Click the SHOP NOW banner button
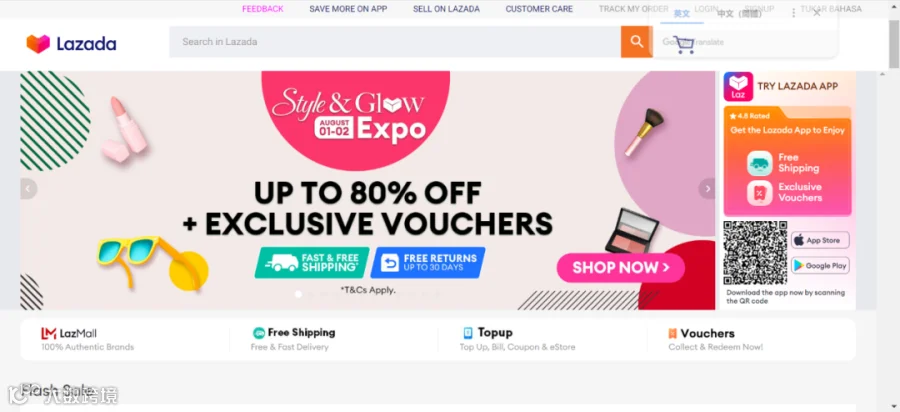Viewport: 900px width, 412px height. pos(620,267)
